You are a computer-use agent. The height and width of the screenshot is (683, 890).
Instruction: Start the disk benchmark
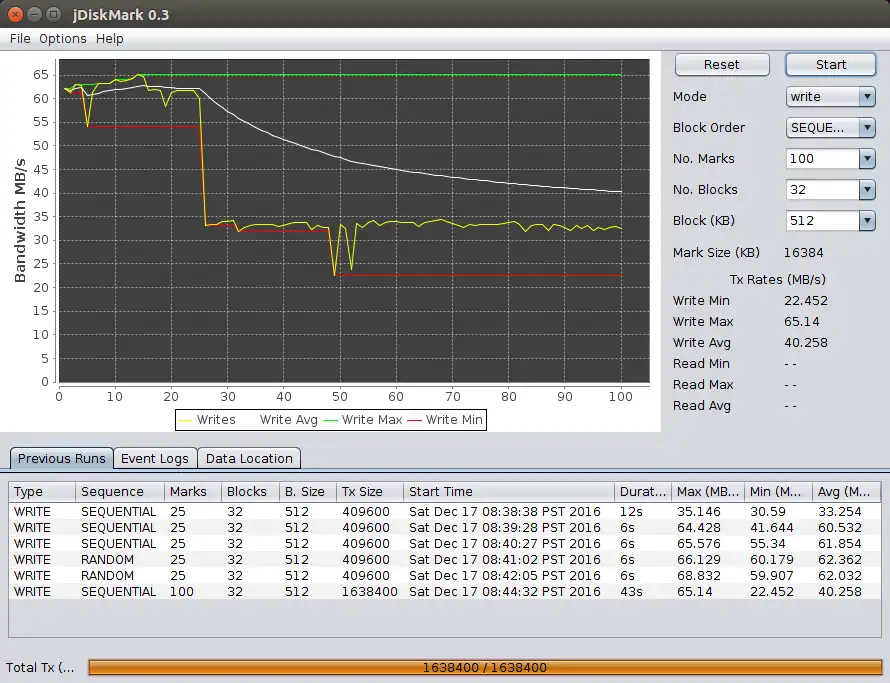[830, 65]
